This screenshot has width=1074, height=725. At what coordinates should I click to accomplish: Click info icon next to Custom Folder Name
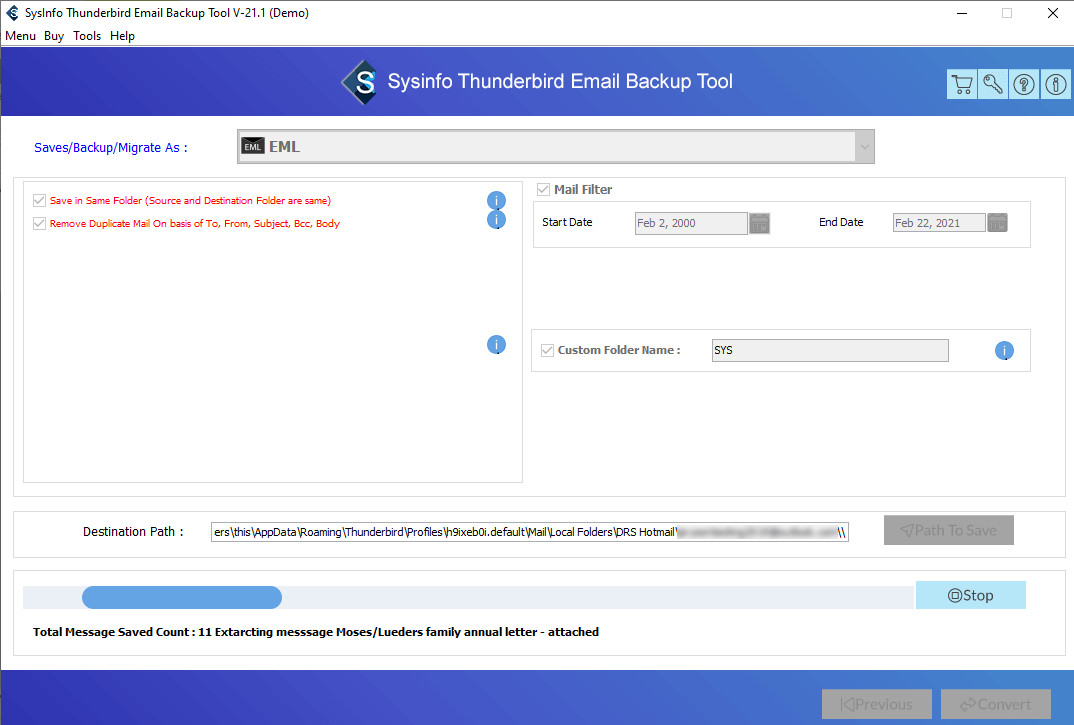(1004, 351)
